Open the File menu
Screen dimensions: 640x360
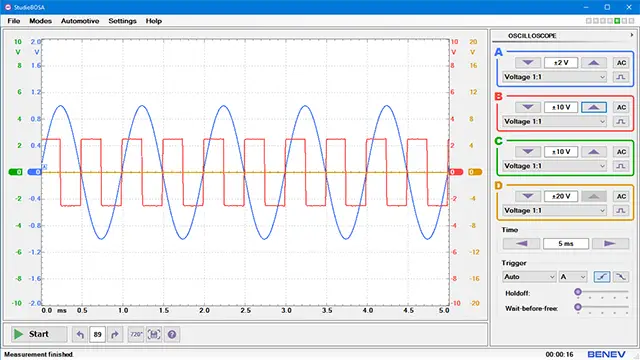click(x=13, y=21)
